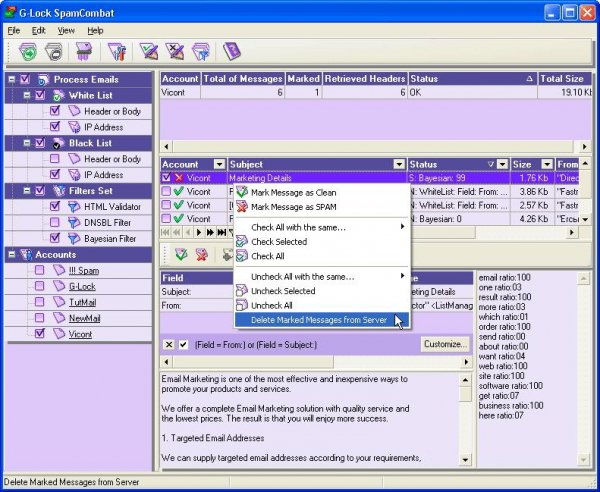Image resolution: width=600 pixels, height=492 pixels.
Task: Open the Status column filter dropdown
Action: tap(502, 165)
